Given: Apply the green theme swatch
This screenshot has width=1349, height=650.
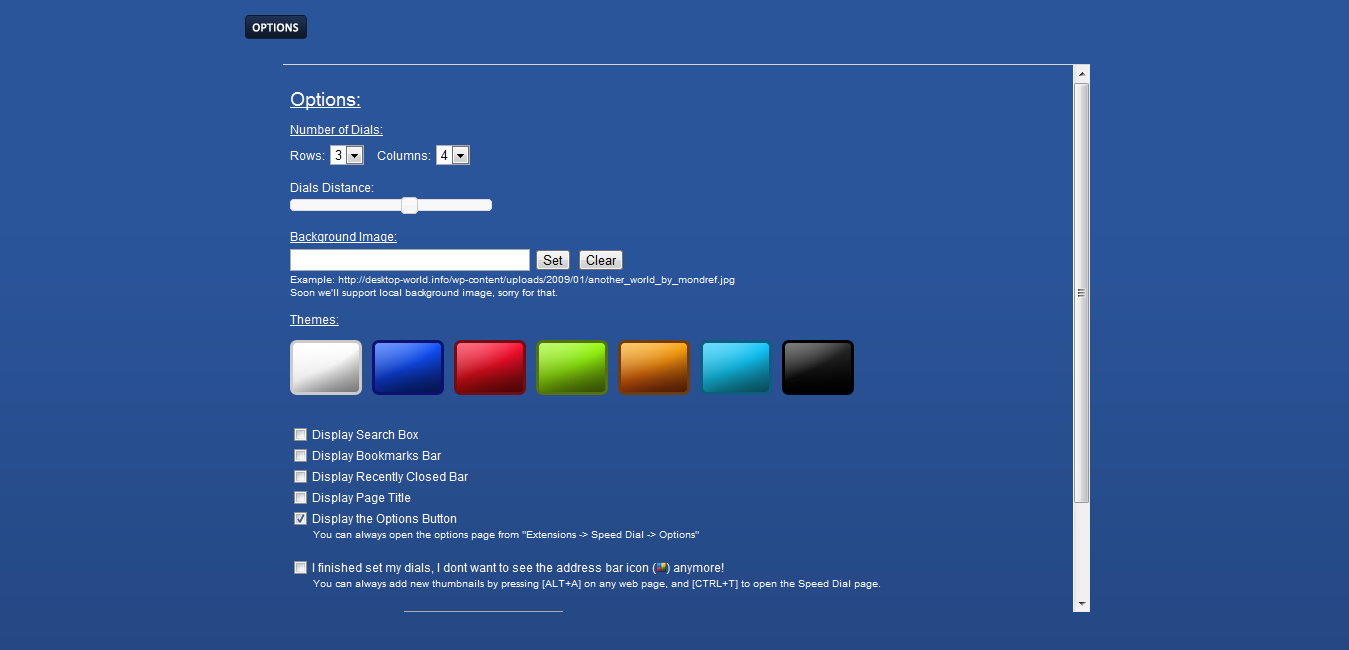Looking at the screenshot, I should (572, 368).
